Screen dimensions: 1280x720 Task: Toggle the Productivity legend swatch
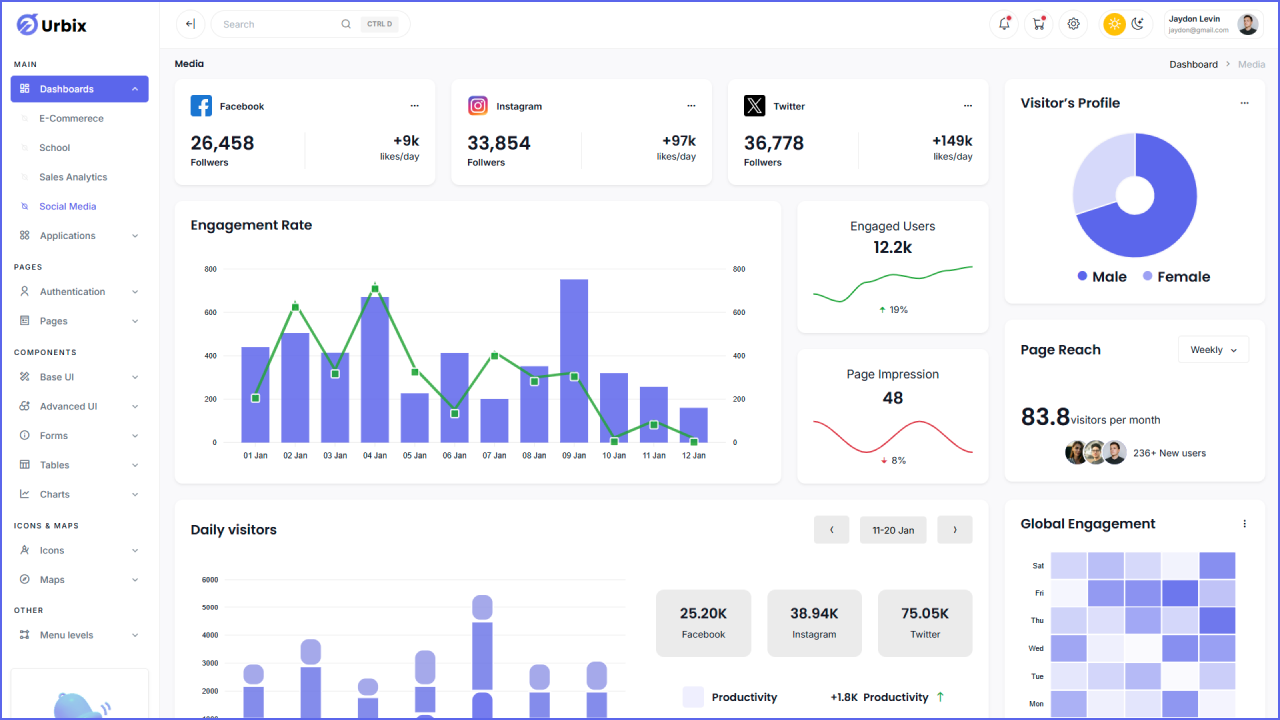(693, 697)
